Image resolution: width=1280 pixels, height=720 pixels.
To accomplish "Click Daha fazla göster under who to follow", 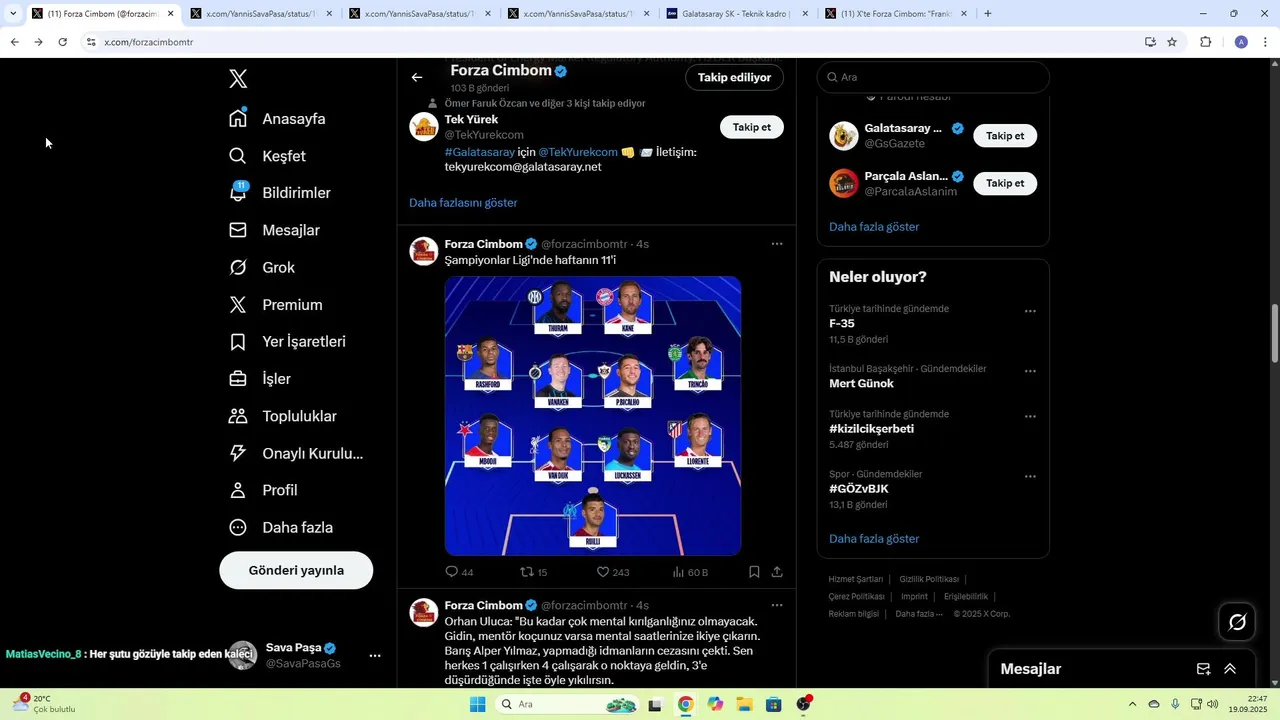I will tap(874, 226).
